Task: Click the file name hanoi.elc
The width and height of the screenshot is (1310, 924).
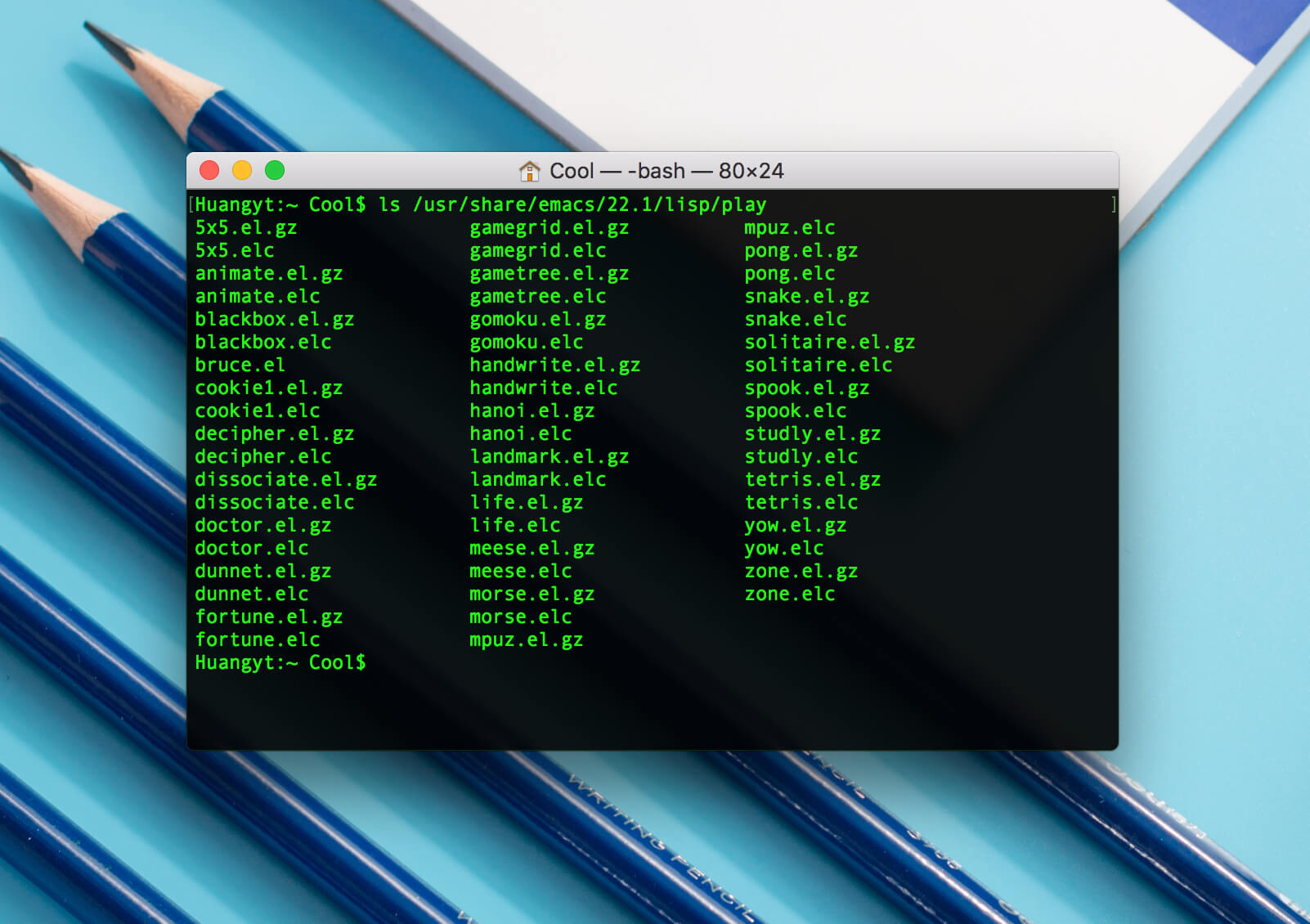Action: click(x=521, y=433)
